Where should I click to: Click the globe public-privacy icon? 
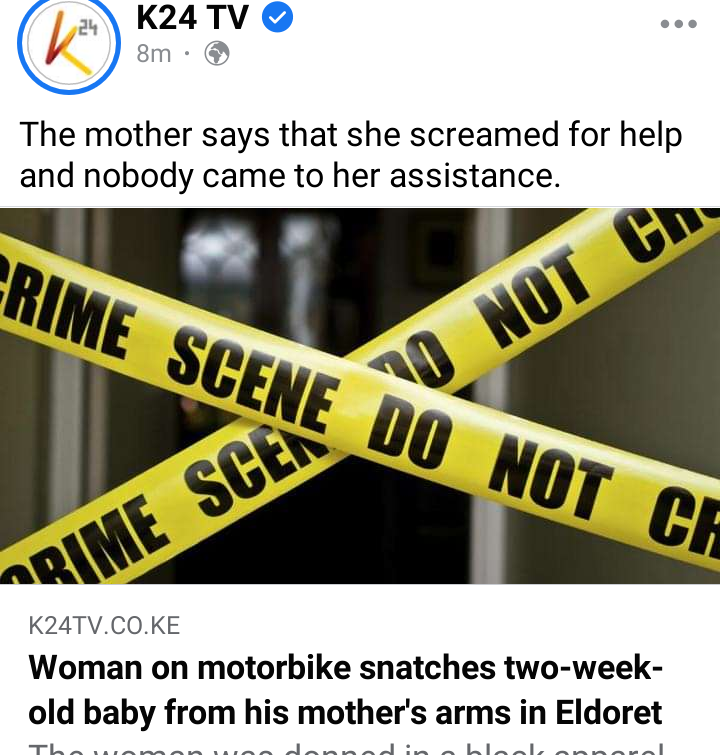(217, 53)
